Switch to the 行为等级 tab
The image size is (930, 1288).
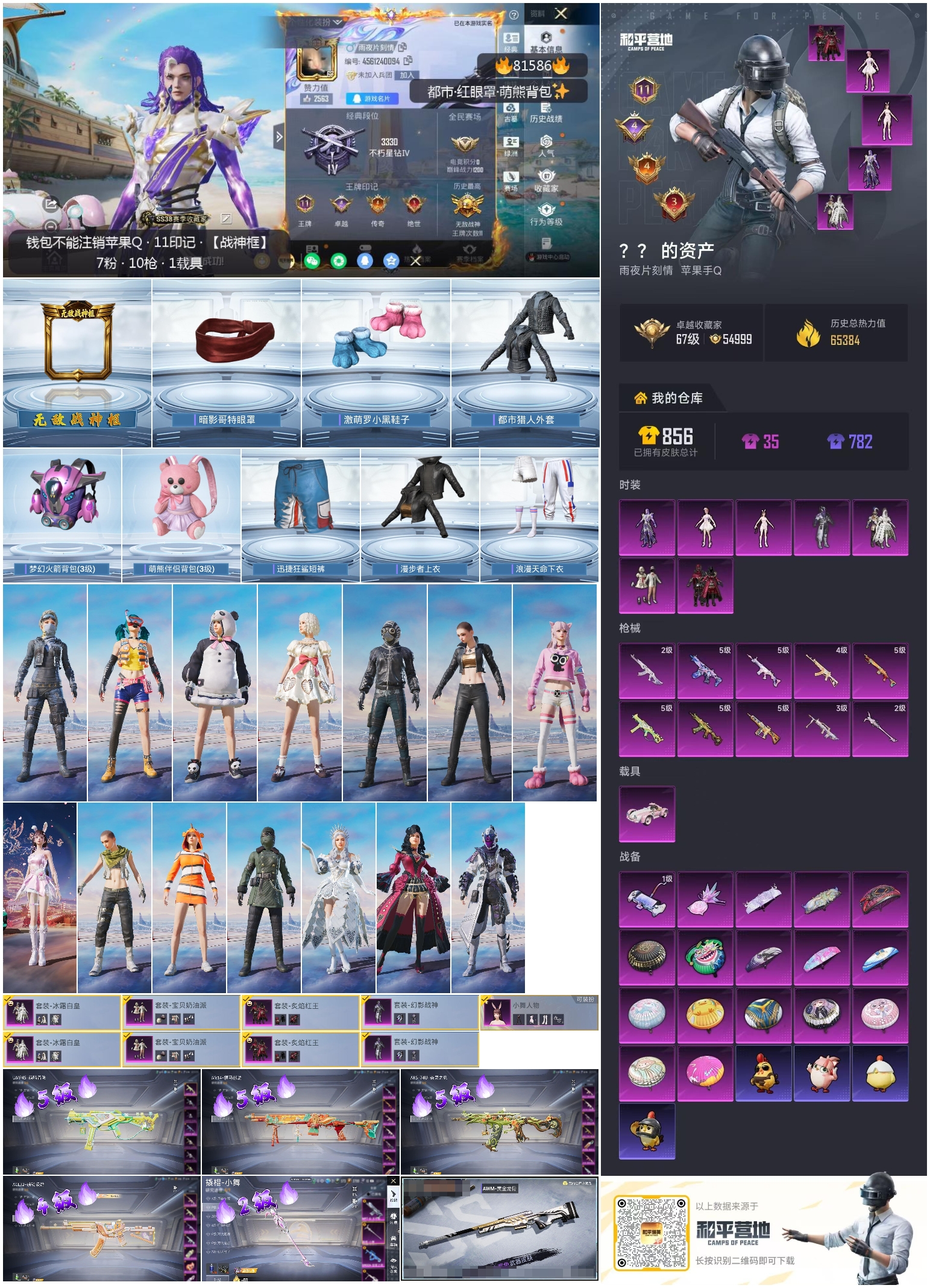(546, 215)
